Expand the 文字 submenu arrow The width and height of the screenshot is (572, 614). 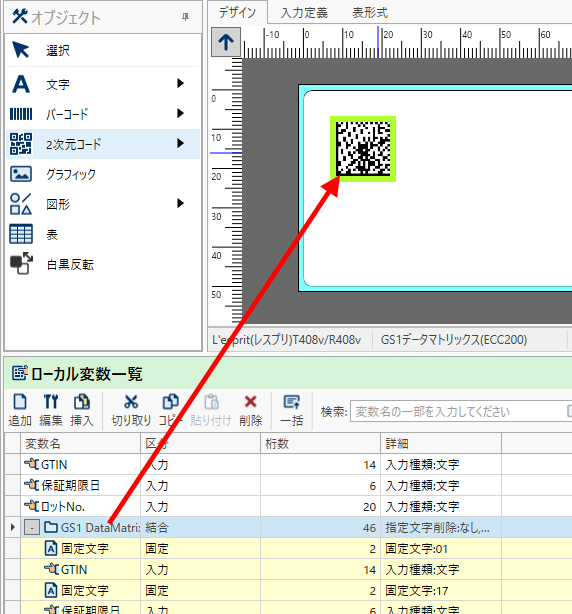point(180,83)
